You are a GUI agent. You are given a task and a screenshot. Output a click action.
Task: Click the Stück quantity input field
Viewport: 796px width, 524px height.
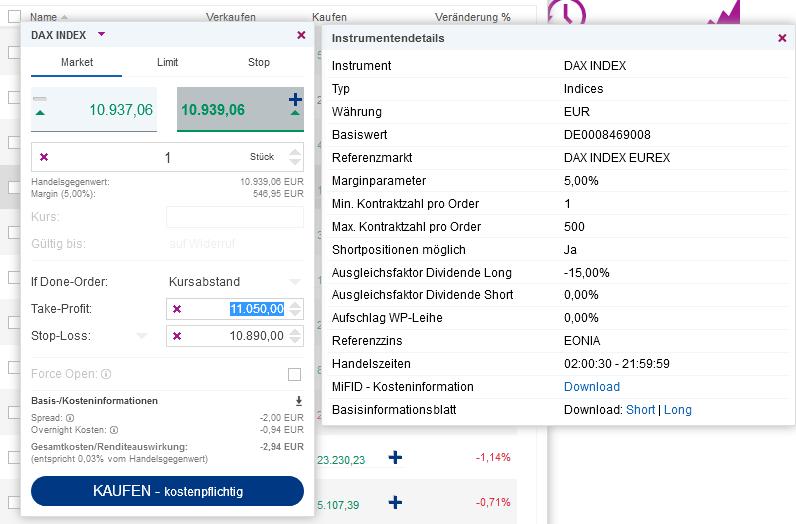coord(168,157)
